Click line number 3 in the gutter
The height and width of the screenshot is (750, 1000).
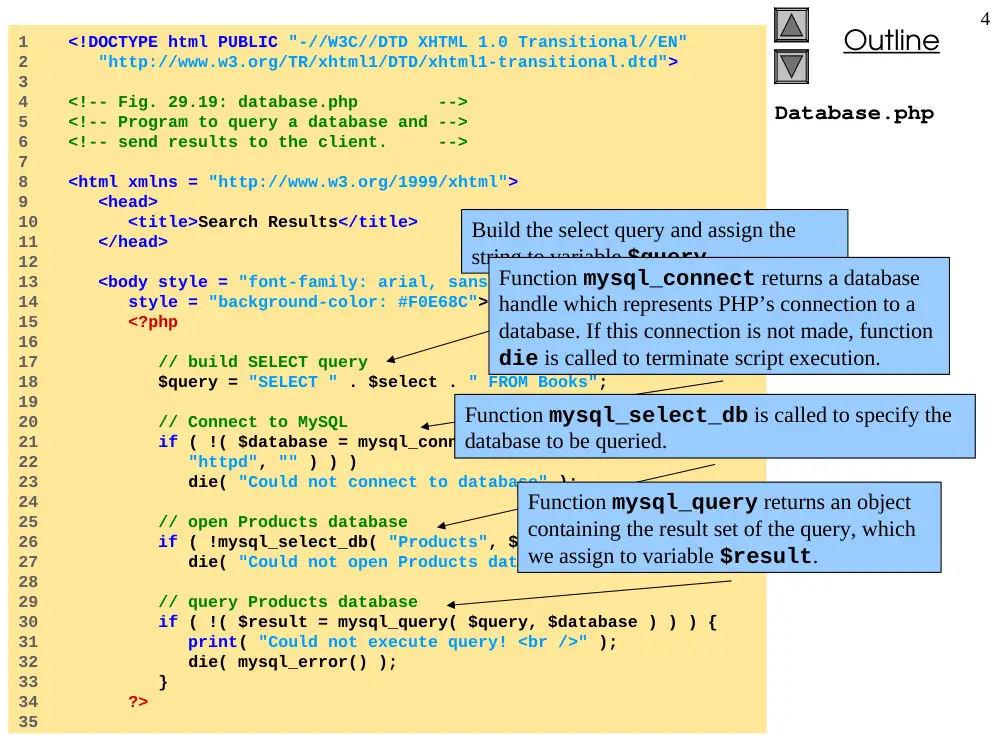23,82
